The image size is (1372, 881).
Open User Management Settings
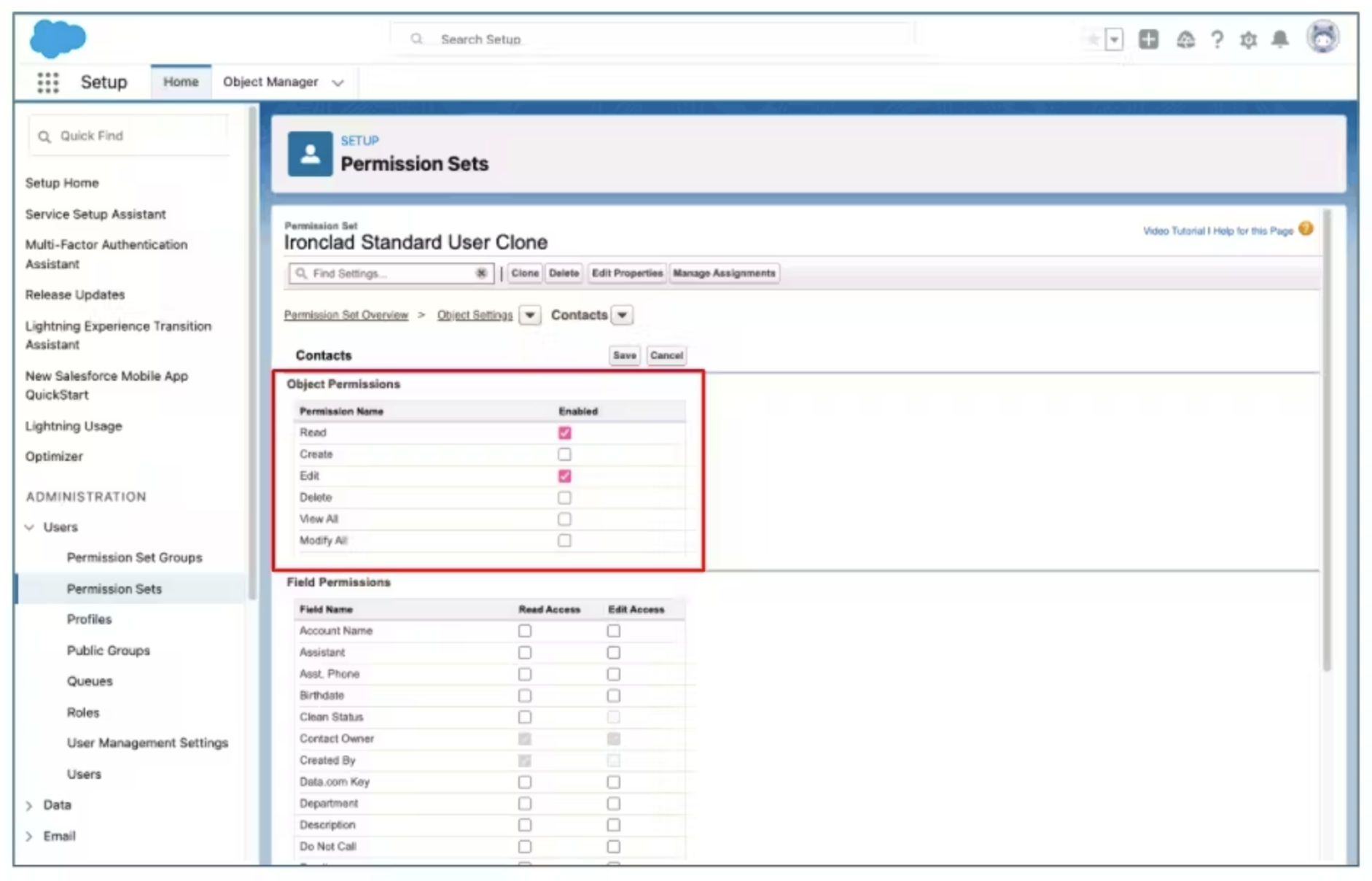147,743
